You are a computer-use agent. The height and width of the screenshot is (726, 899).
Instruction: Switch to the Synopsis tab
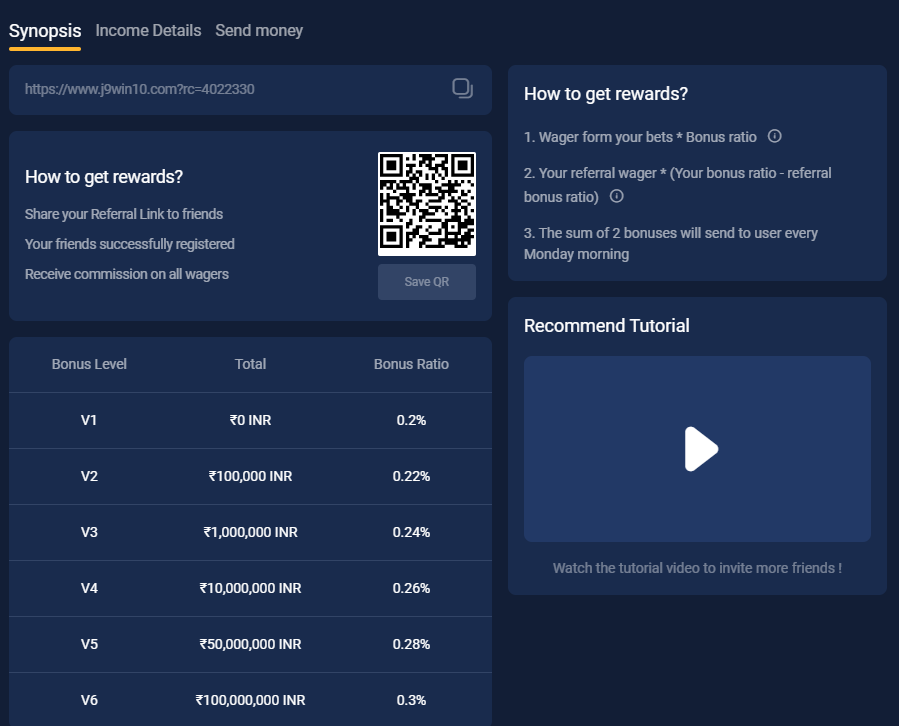tap(45, 31)
